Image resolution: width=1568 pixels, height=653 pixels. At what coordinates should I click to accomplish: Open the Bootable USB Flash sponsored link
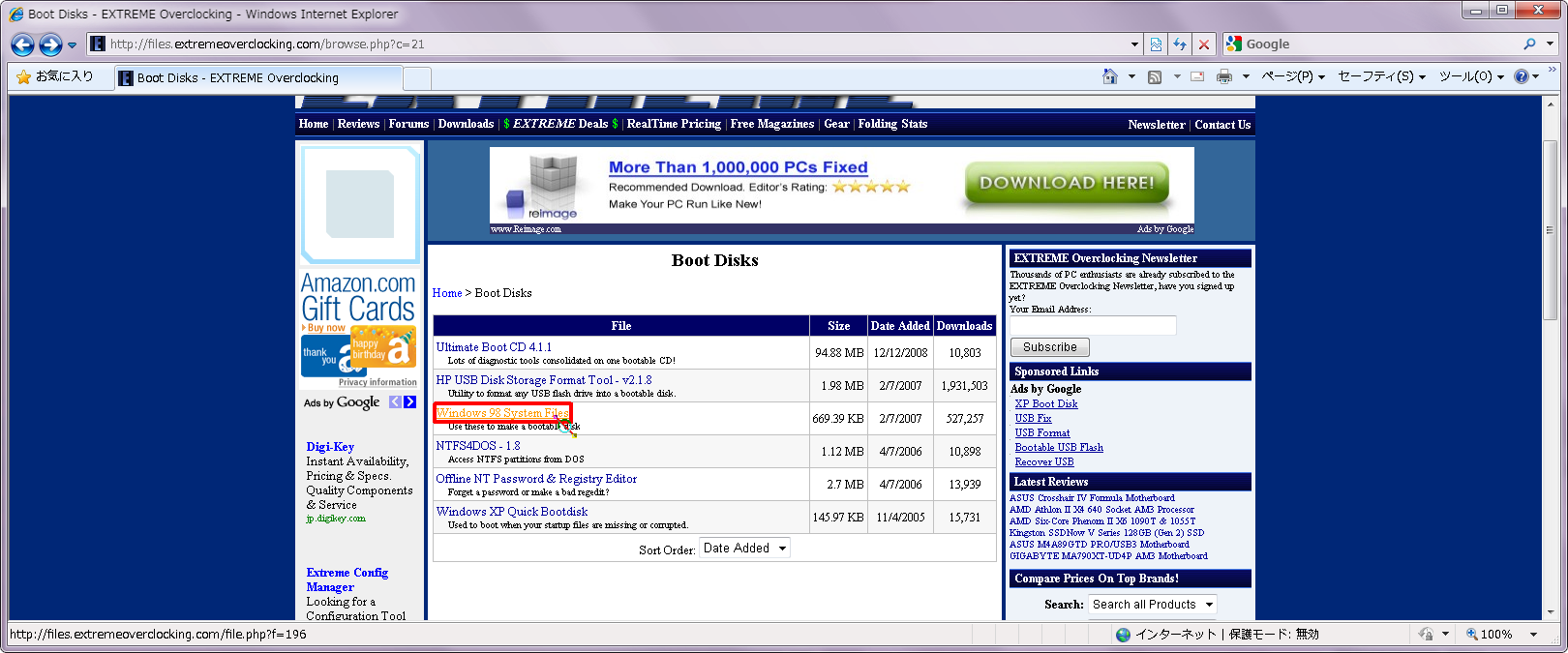pyautogui.click(x=1059, y=448)
